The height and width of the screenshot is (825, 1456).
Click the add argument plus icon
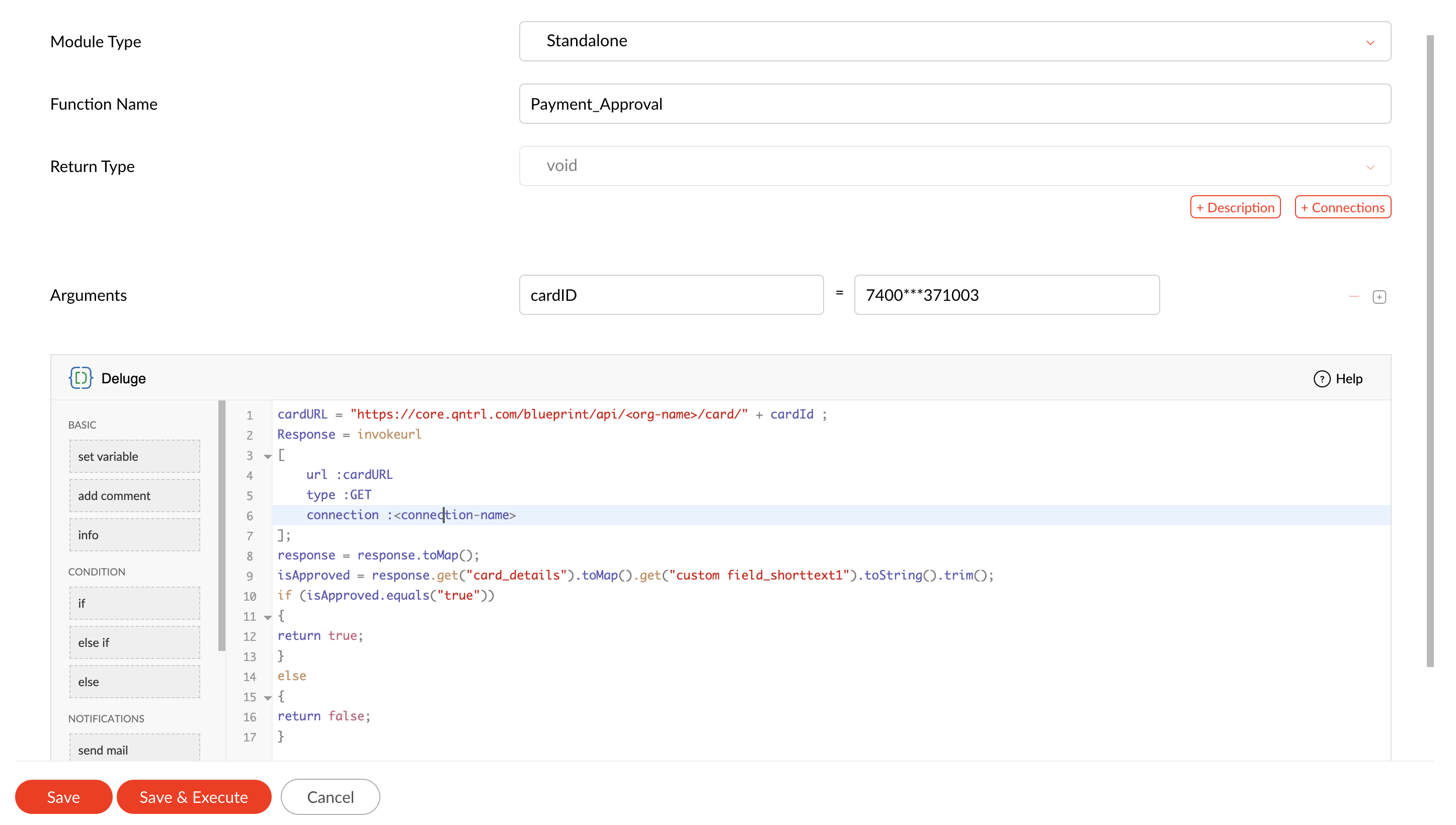(1379, 297)
